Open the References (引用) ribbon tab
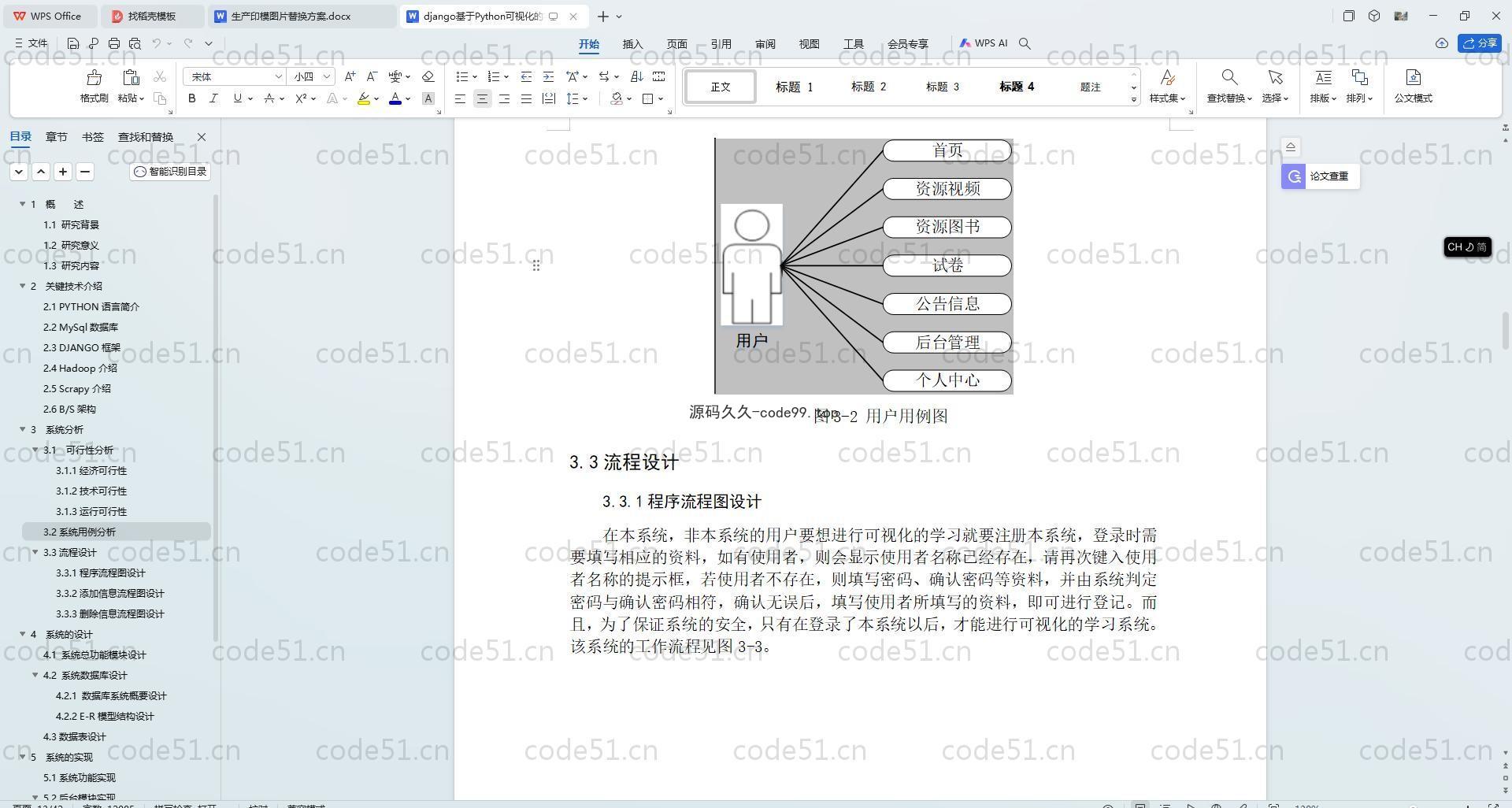The width and height of the screenshot is (1512, 808). click(721, 44)
